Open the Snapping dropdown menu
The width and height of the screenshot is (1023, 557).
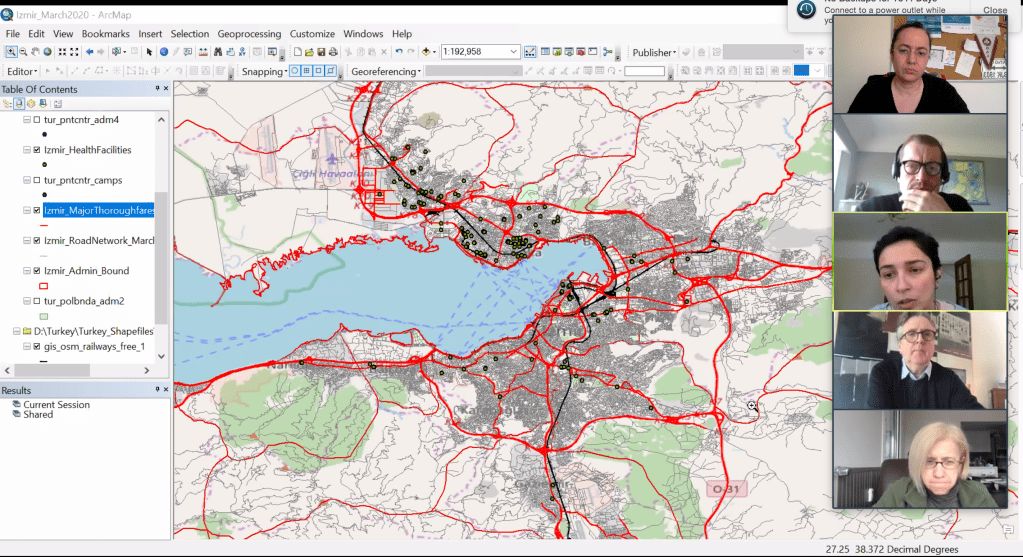pyautogui.click(x=264, y=71)
